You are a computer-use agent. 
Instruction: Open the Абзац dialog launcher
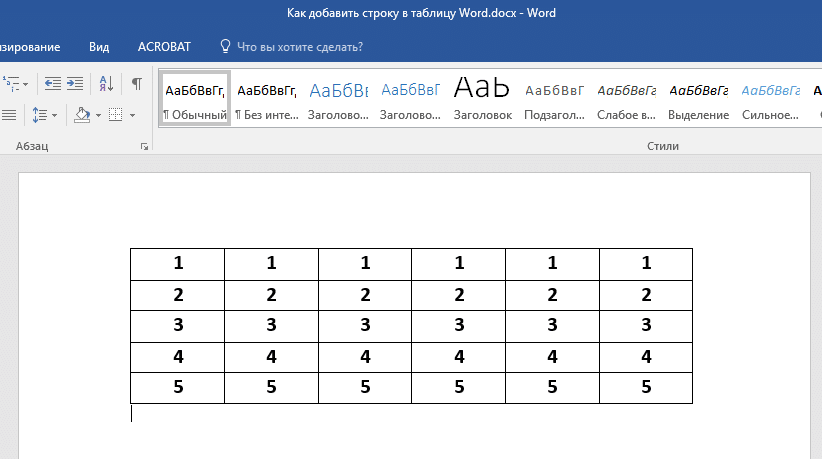point(145,147)
